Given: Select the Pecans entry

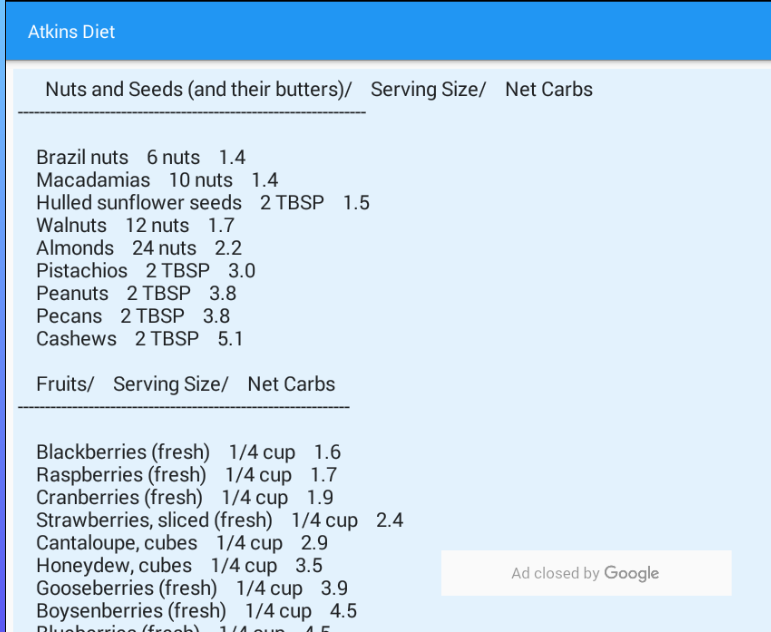Looking at the screenshot, I should [133, 316].
